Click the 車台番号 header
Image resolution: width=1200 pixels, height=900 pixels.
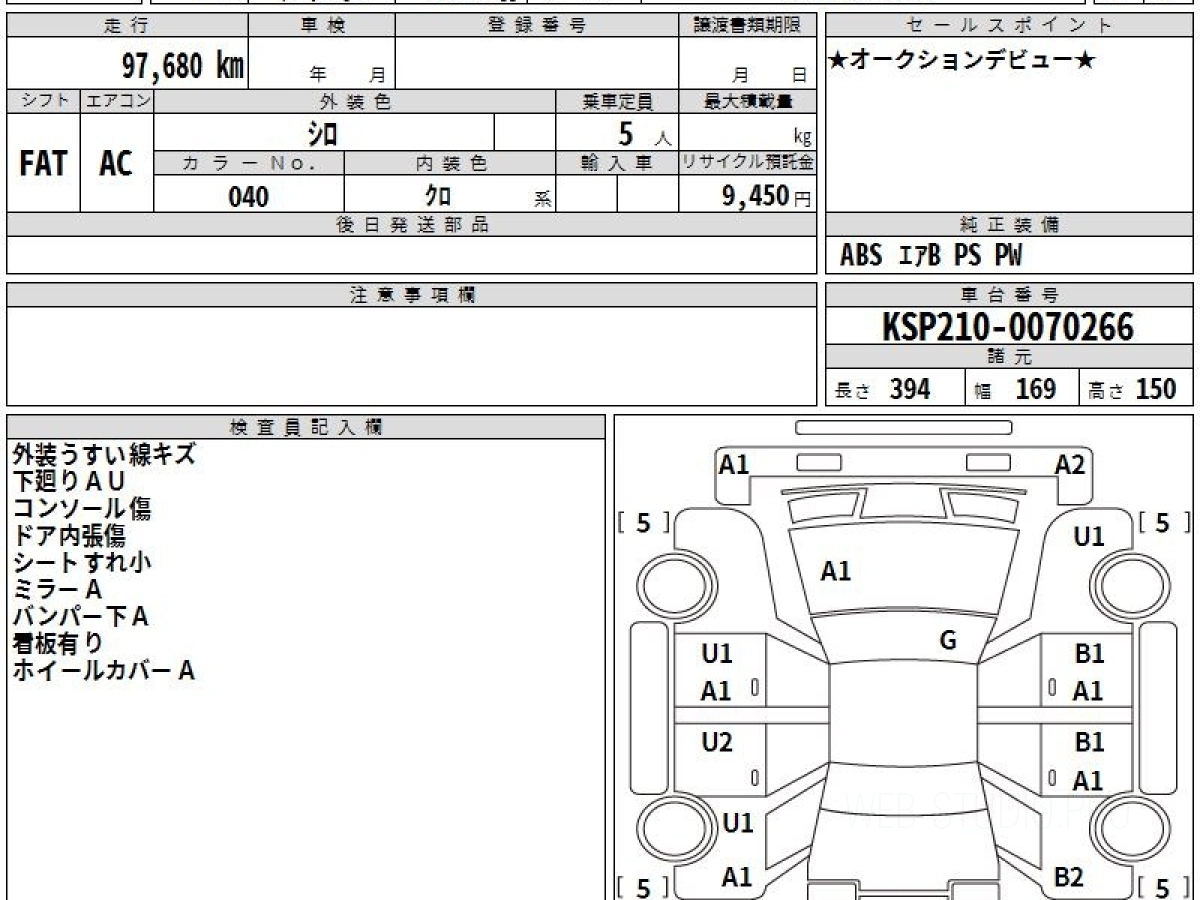tap(1010, 295)
